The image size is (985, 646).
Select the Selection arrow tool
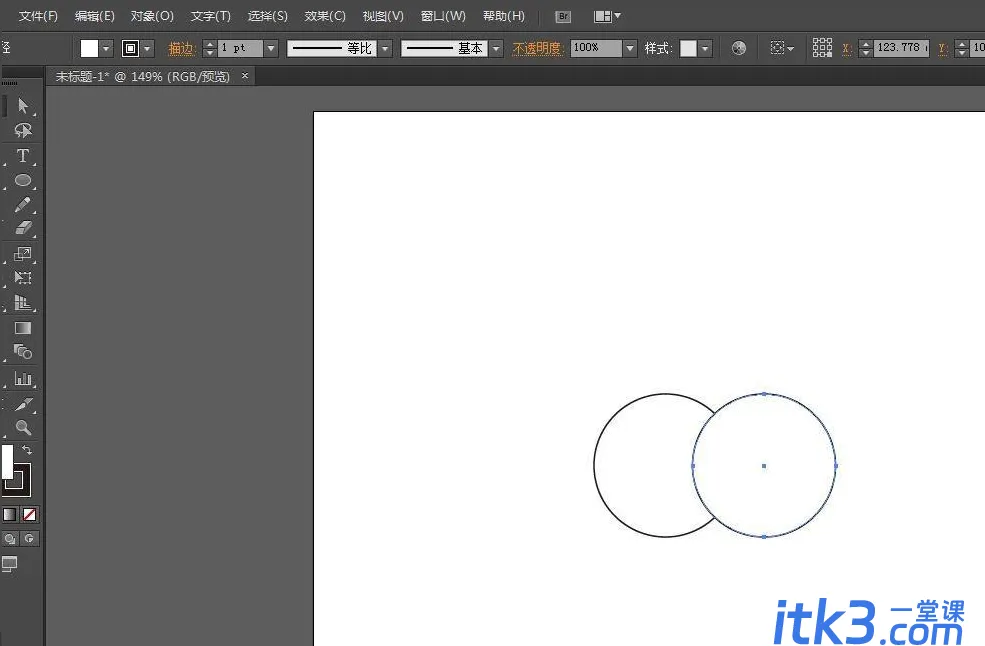coord(23,105)
